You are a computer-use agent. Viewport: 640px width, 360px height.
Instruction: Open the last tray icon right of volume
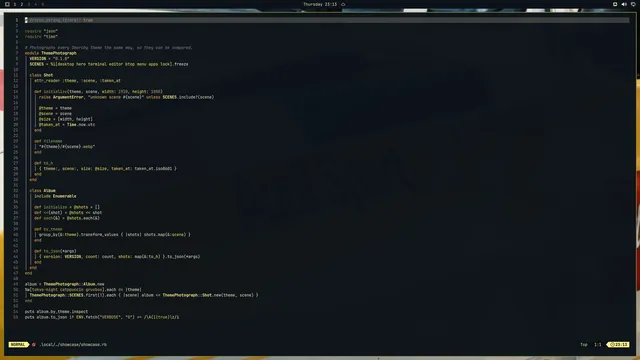pos(633,4)
